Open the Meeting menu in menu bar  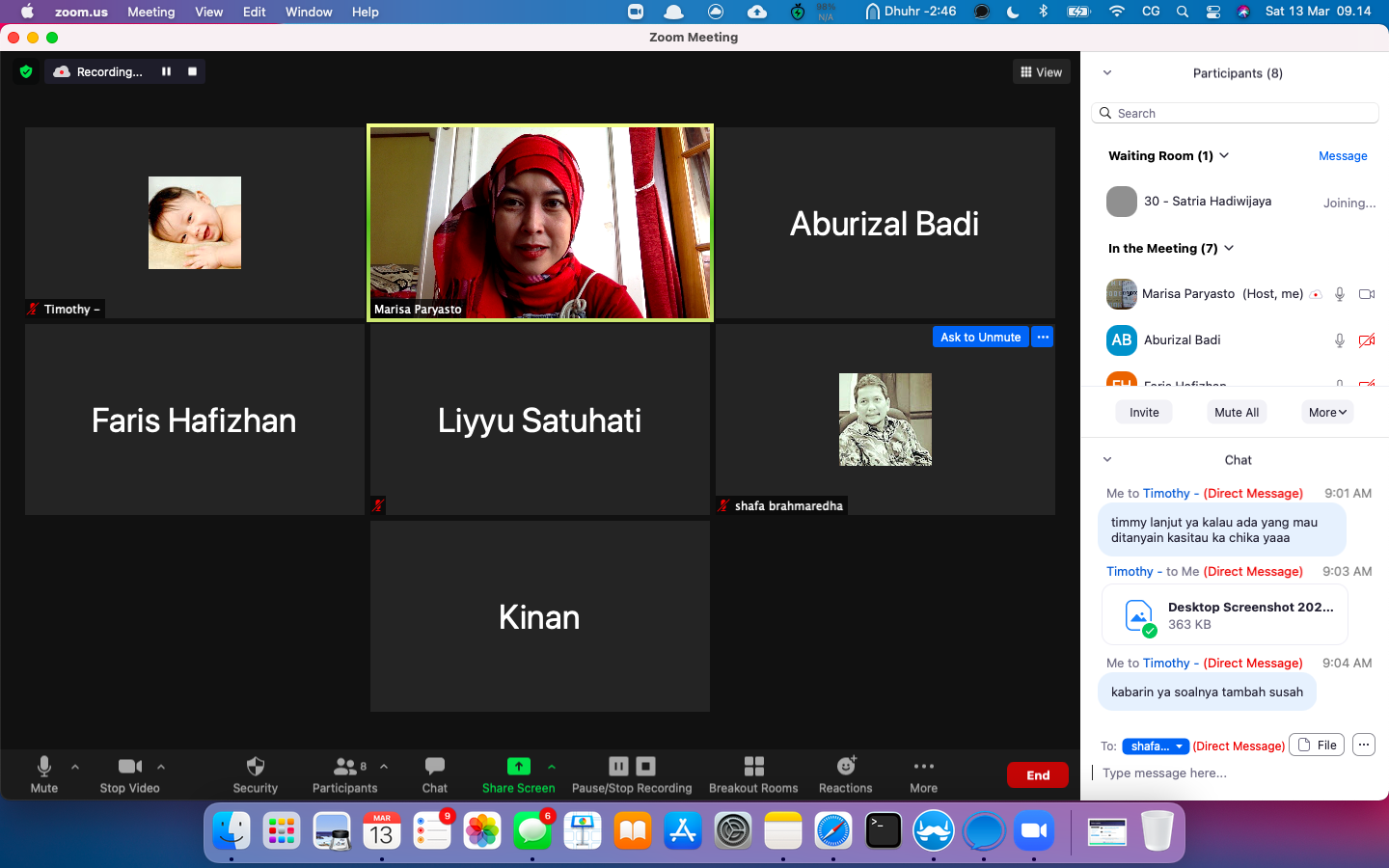(151, 12)
